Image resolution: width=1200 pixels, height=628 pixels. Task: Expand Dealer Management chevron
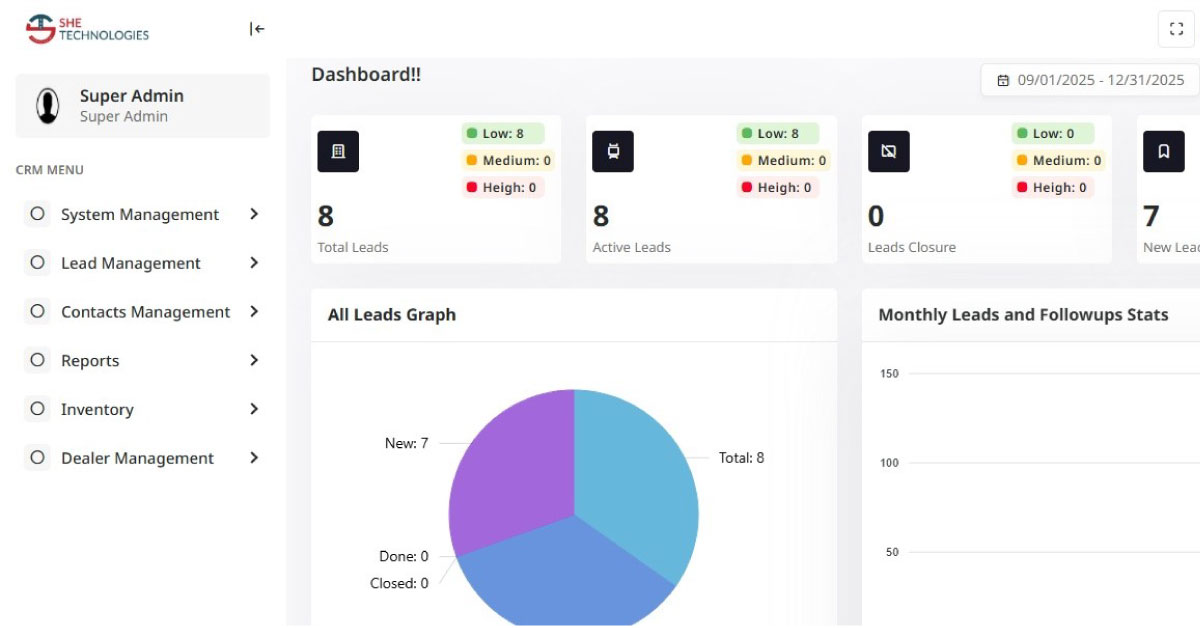click(254, 458)
